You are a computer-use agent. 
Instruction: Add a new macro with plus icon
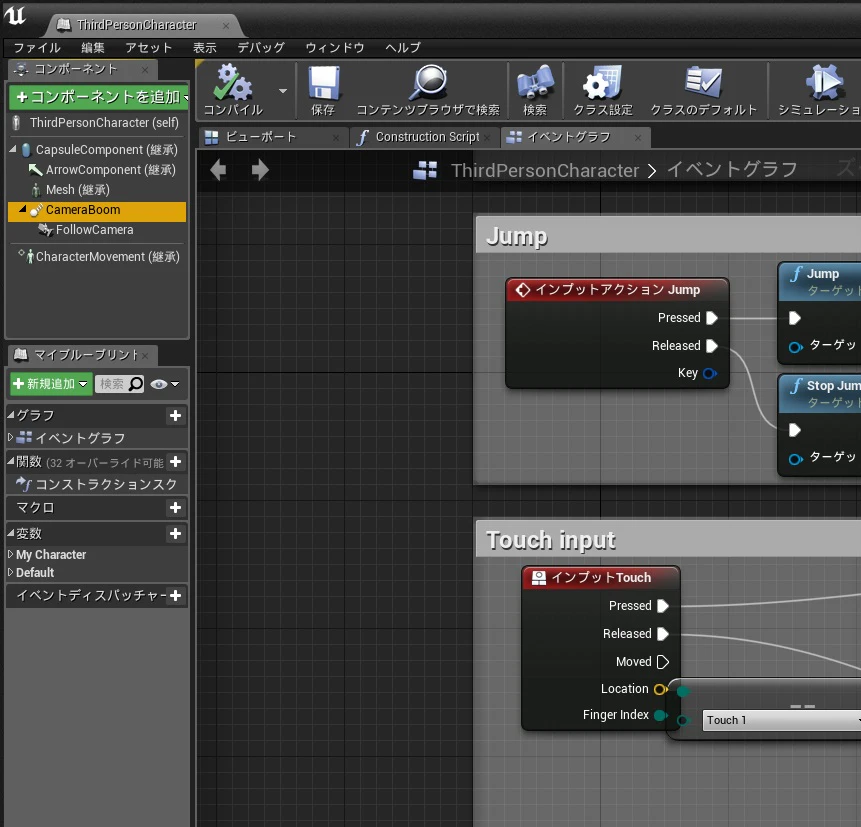coord(175,507)
